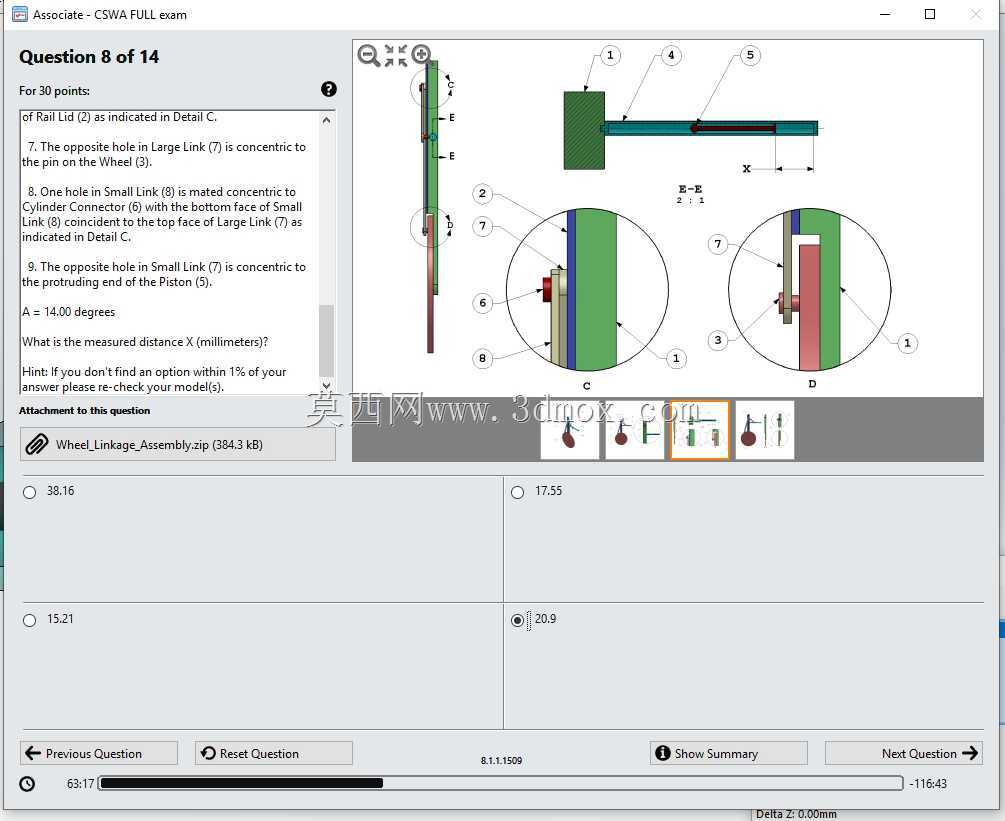Click the version number 8.1.1.1509
The height and width of the screenshot is (821, 1005).
tap(501, 761)
